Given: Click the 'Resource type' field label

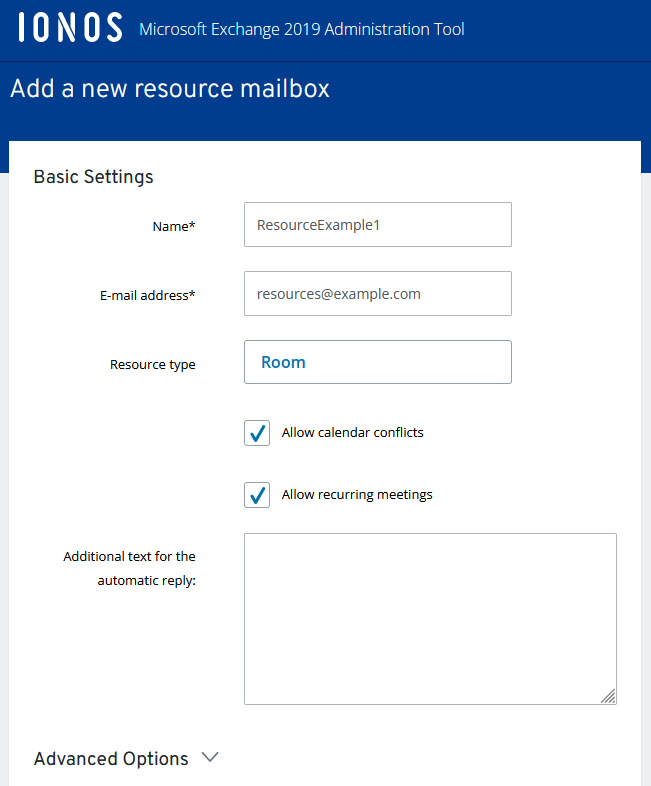Looking at the screenshot, I should pos(153,364).
